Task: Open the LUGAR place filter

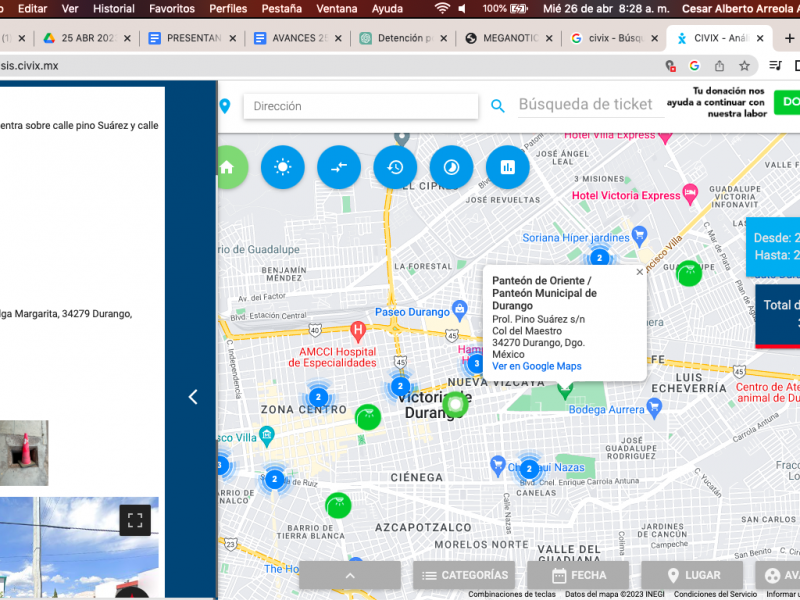Action: tap(692, 576)
